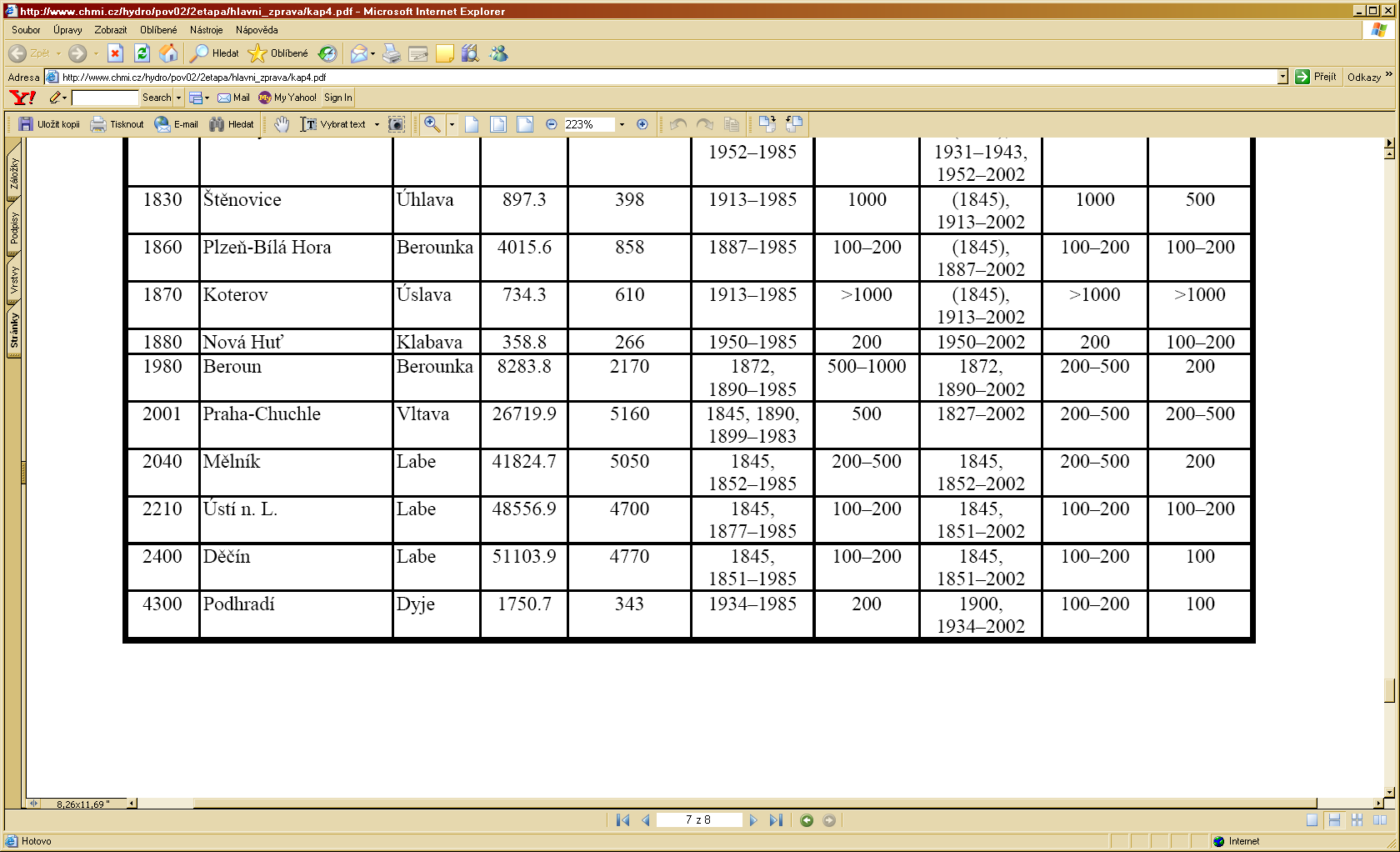This screenshot has width=1400, height=852.
Task: Open Forward button history dropdown arrow
Action: [x=96, y=53]
